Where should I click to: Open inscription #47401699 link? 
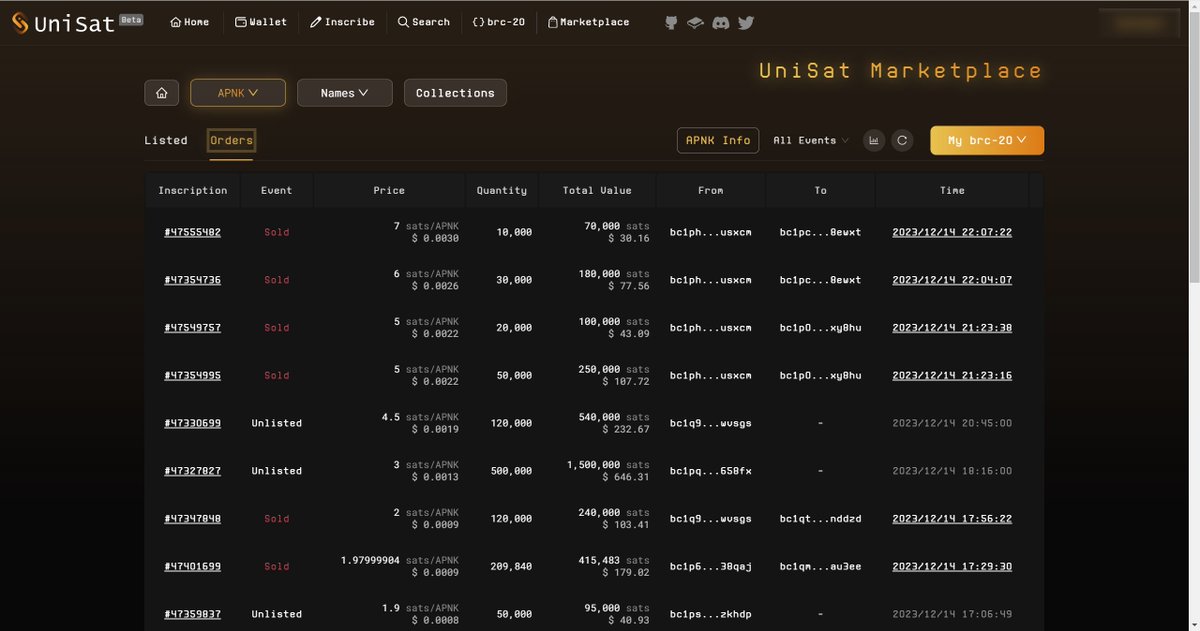coord(193,567)
